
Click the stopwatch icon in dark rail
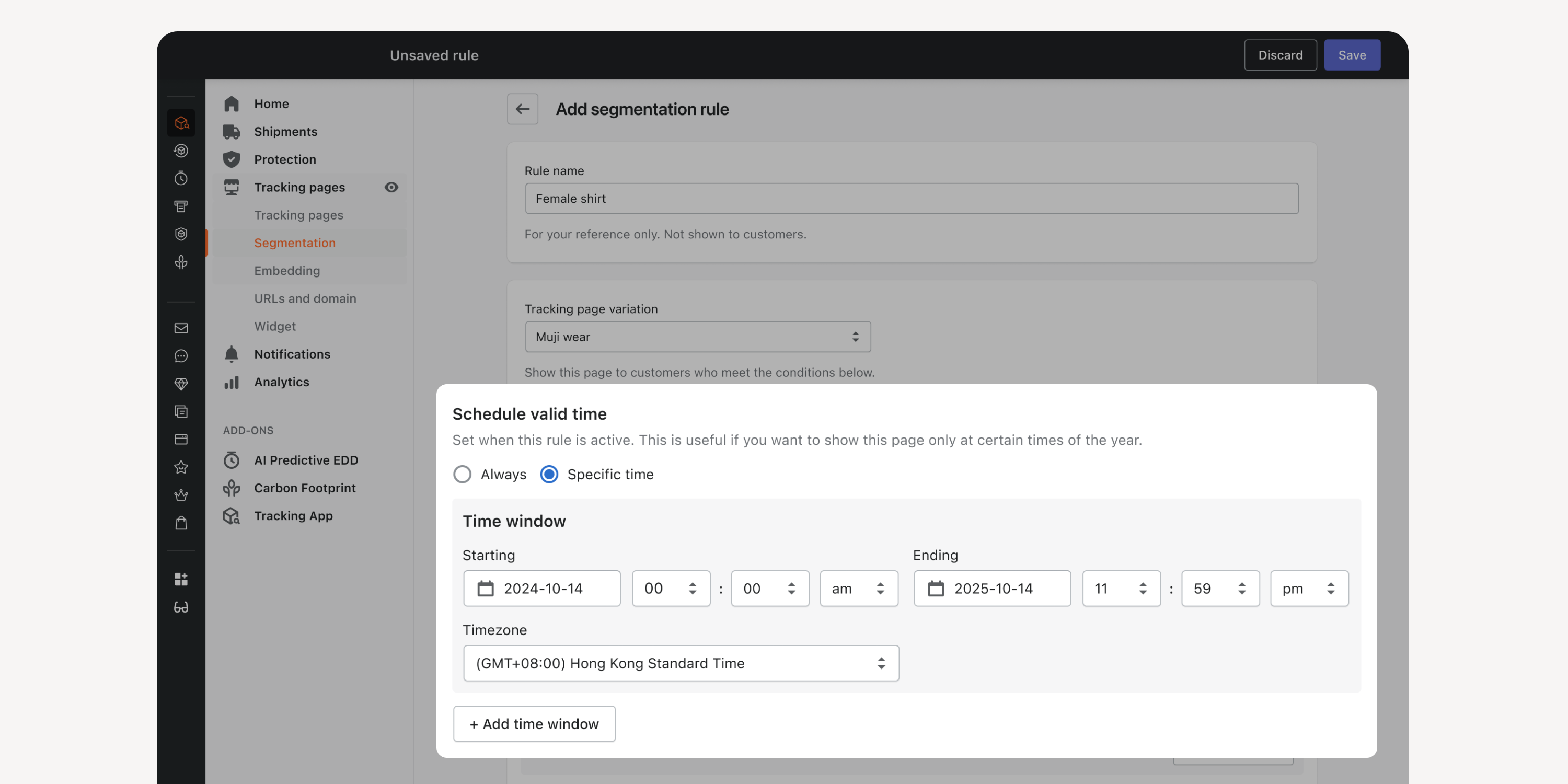tap(181, 178)
